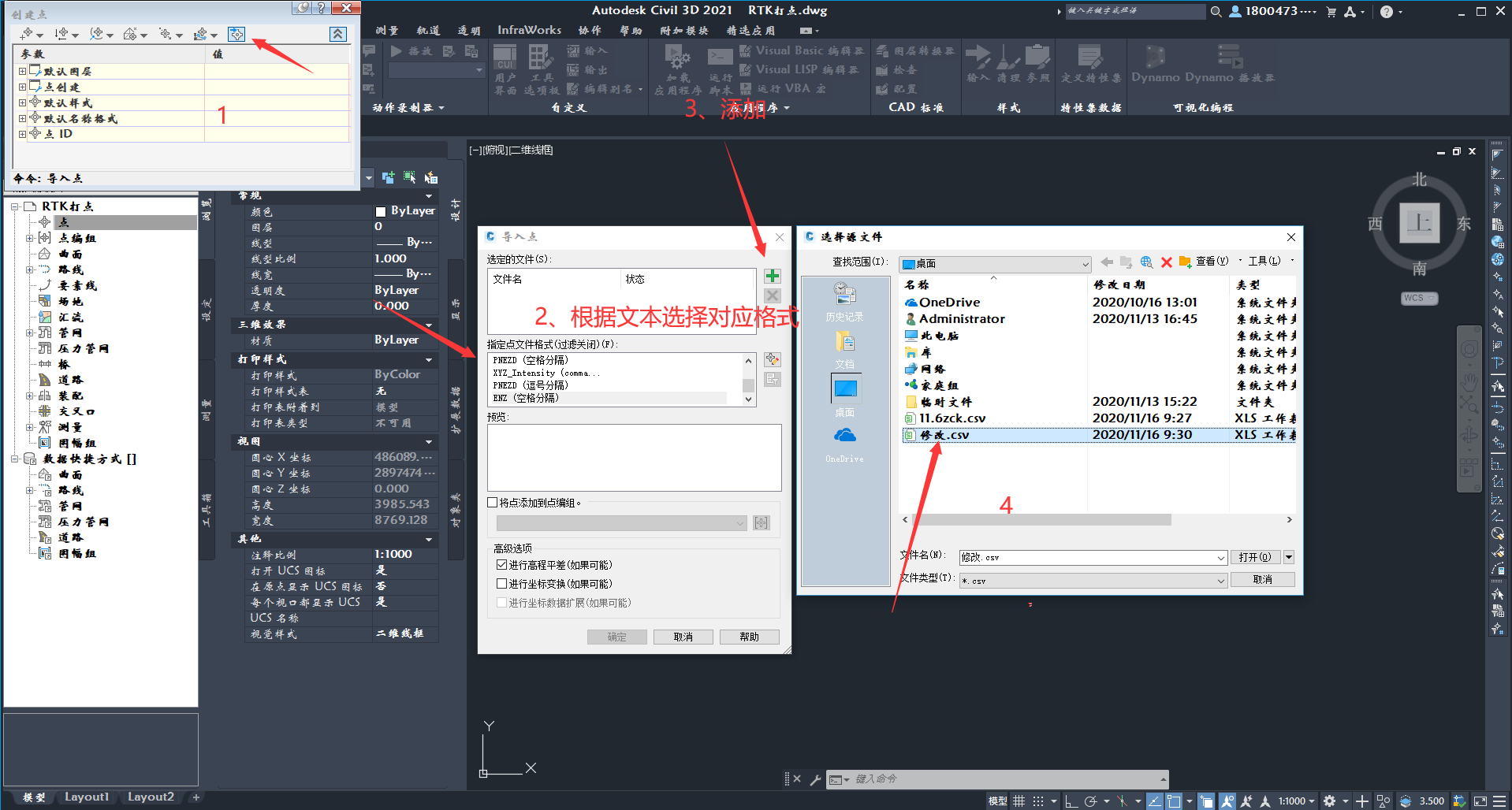
Task: Uncheck 进行高程平差 checkbox
Action: (501, 565)
